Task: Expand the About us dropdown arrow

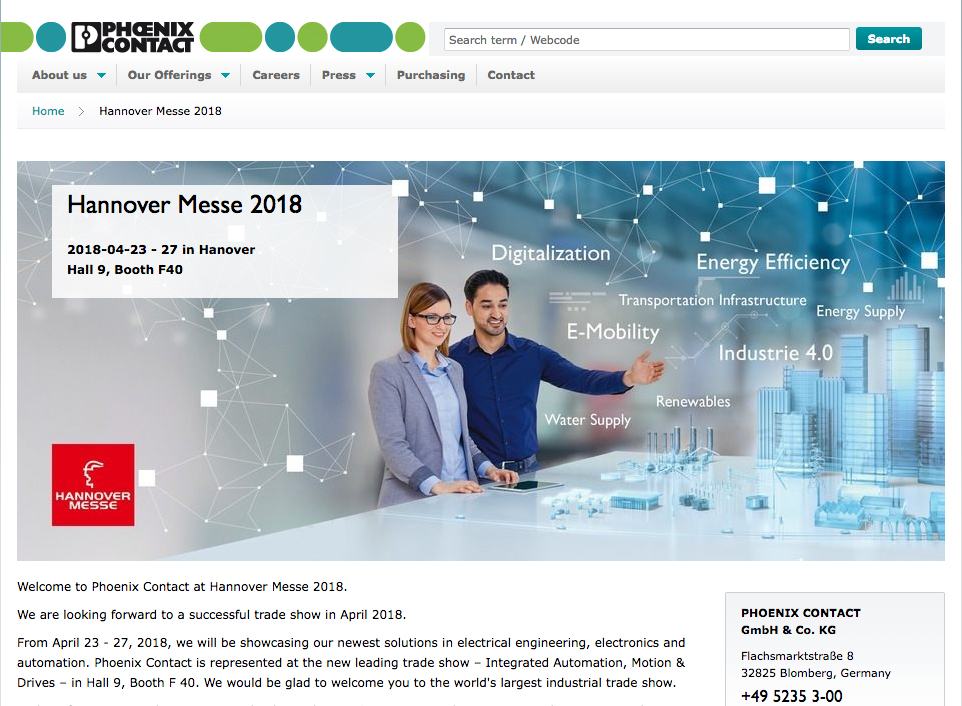Action: 101,75
